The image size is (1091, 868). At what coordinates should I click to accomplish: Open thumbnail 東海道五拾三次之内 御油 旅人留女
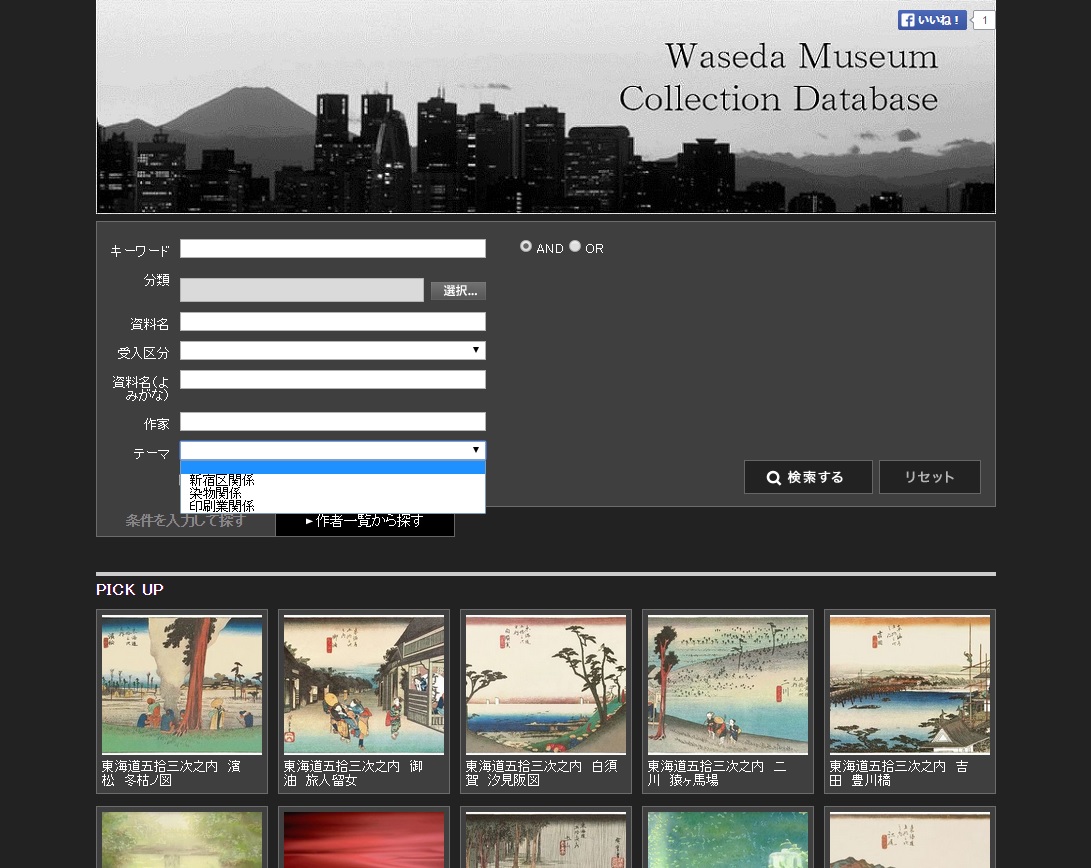click(364, 684)
